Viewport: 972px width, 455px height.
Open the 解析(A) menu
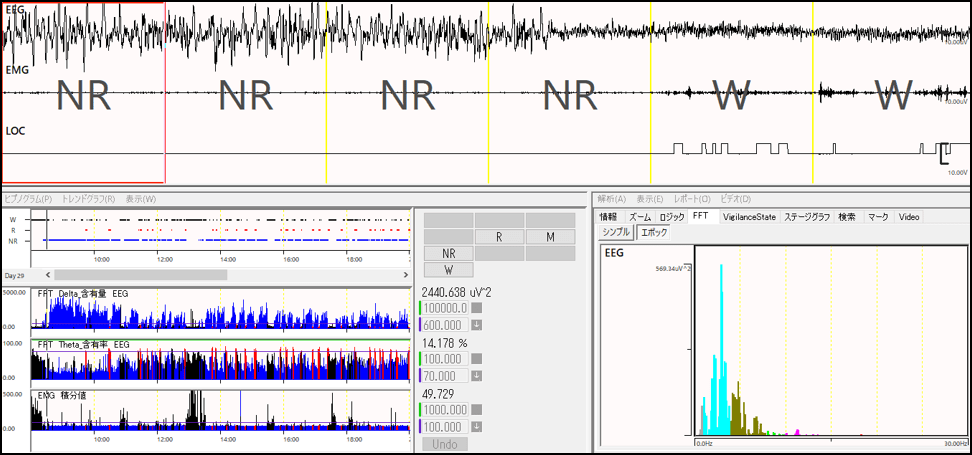coord(612,199)
